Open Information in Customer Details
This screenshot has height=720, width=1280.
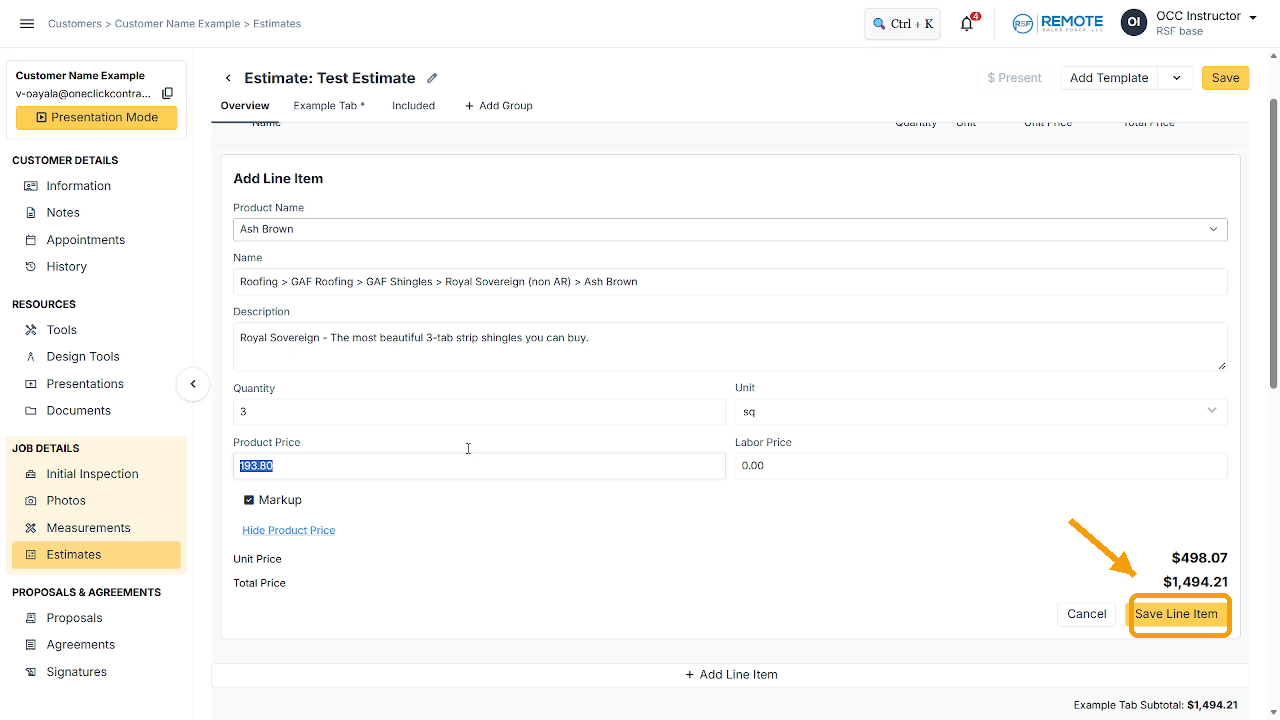click(78, 186)
